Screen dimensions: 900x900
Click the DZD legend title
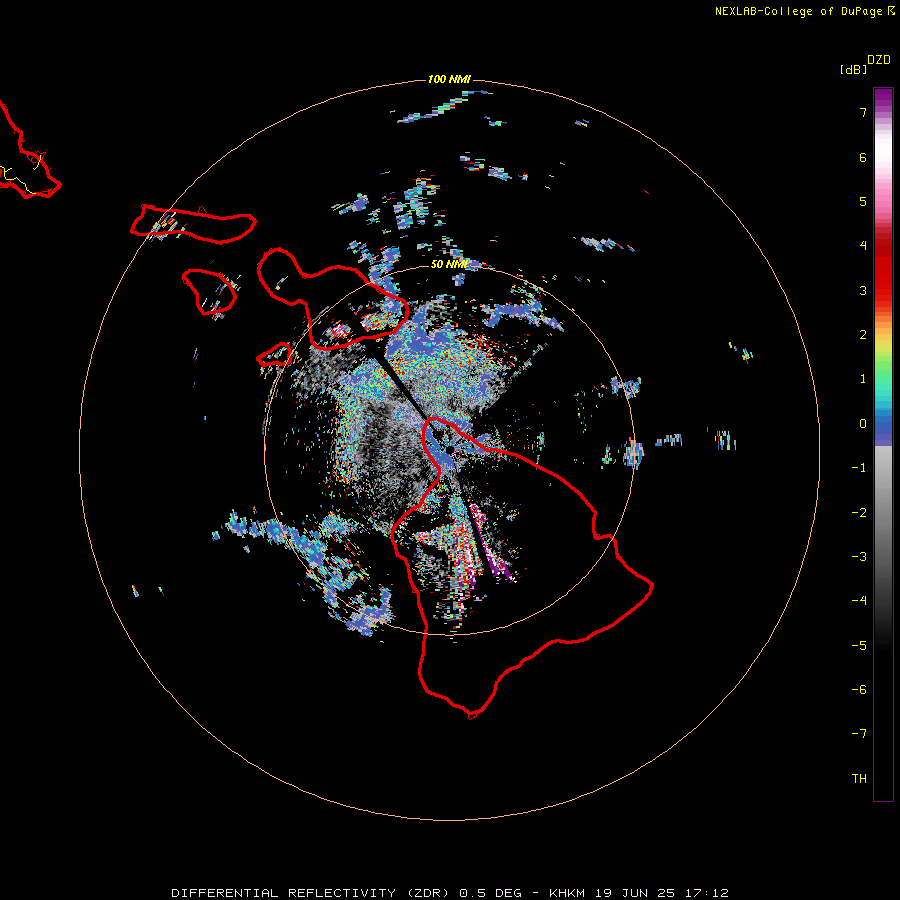tap(879, 60)
